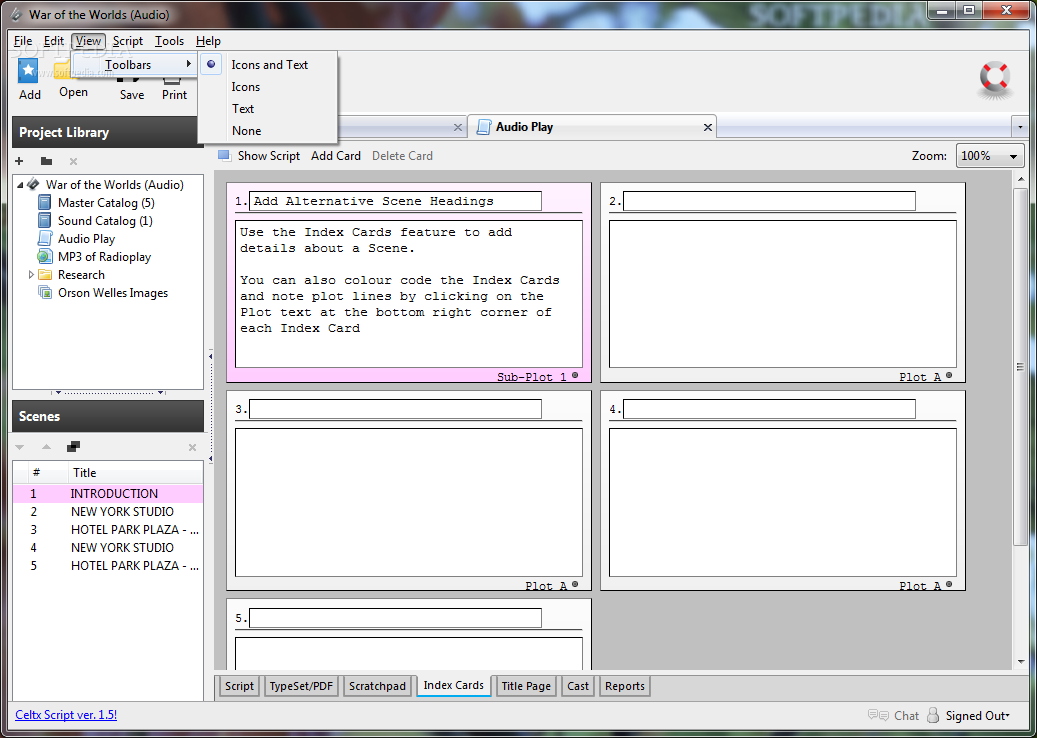Select scene 2 NEW YORK STUDIO row
The width and height of the screenshot is (1037, 738).
coord(108,512)
